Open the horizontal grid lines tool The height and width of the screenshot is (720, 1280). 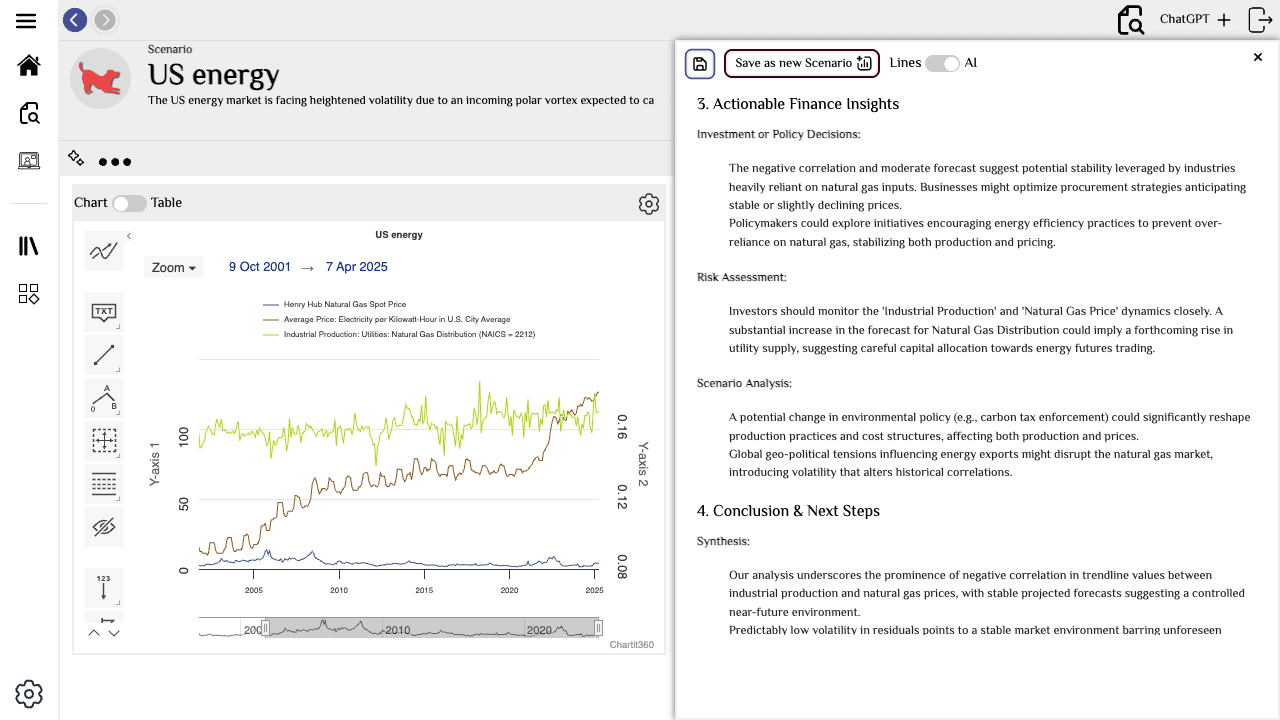click(104, 484)
